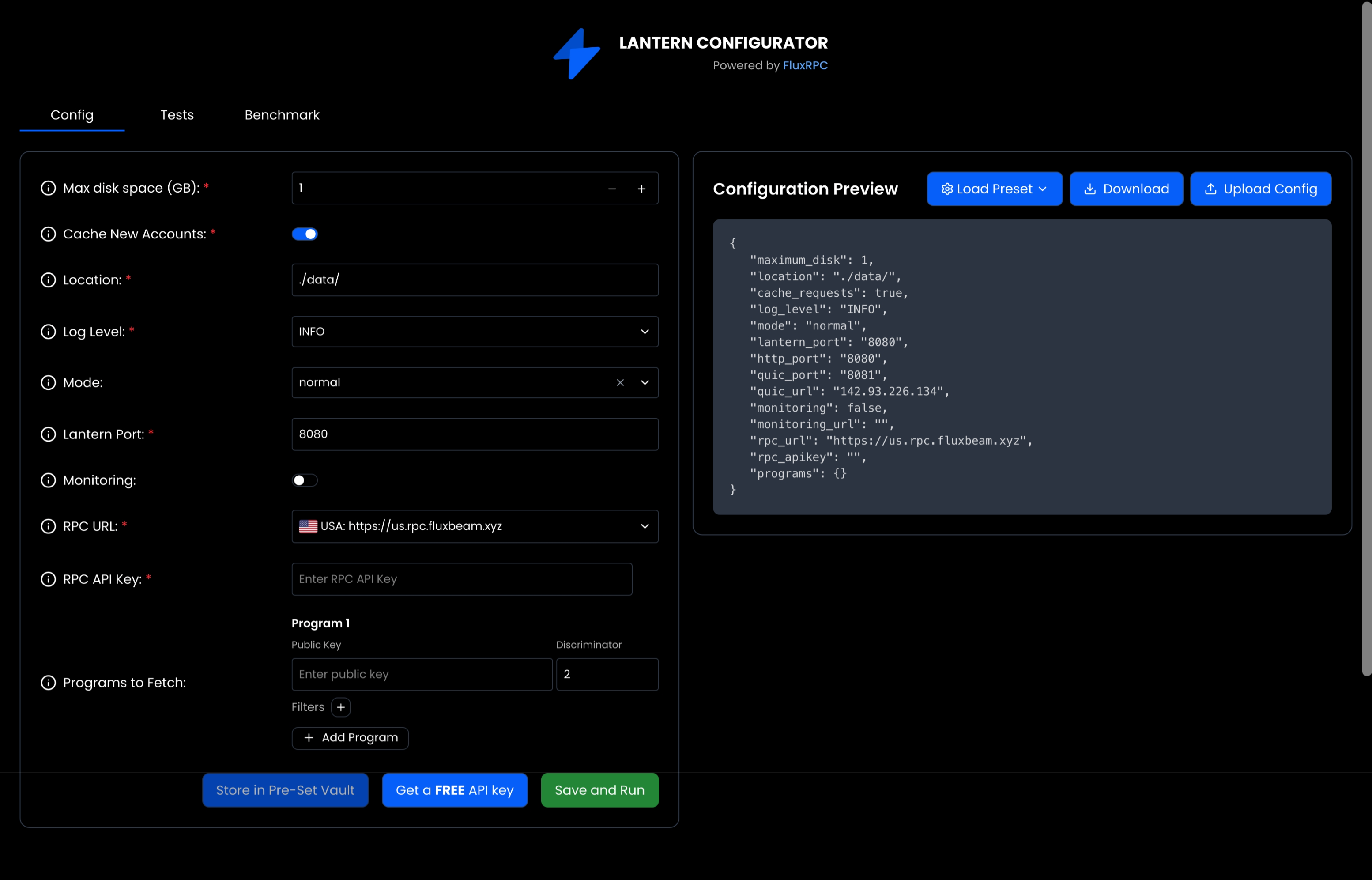
Task: Switch to the Tests tab
Action: click(177, 115)
